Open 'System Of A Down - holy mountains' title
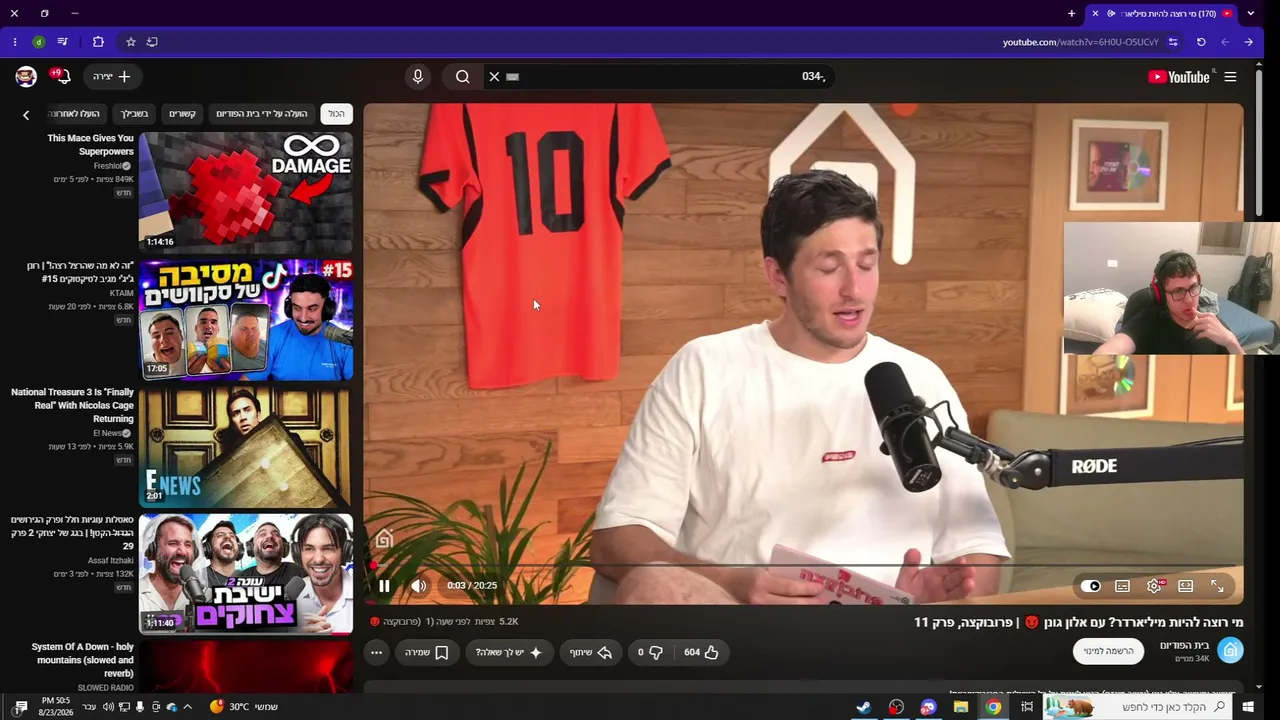 [x=82, y=660]
